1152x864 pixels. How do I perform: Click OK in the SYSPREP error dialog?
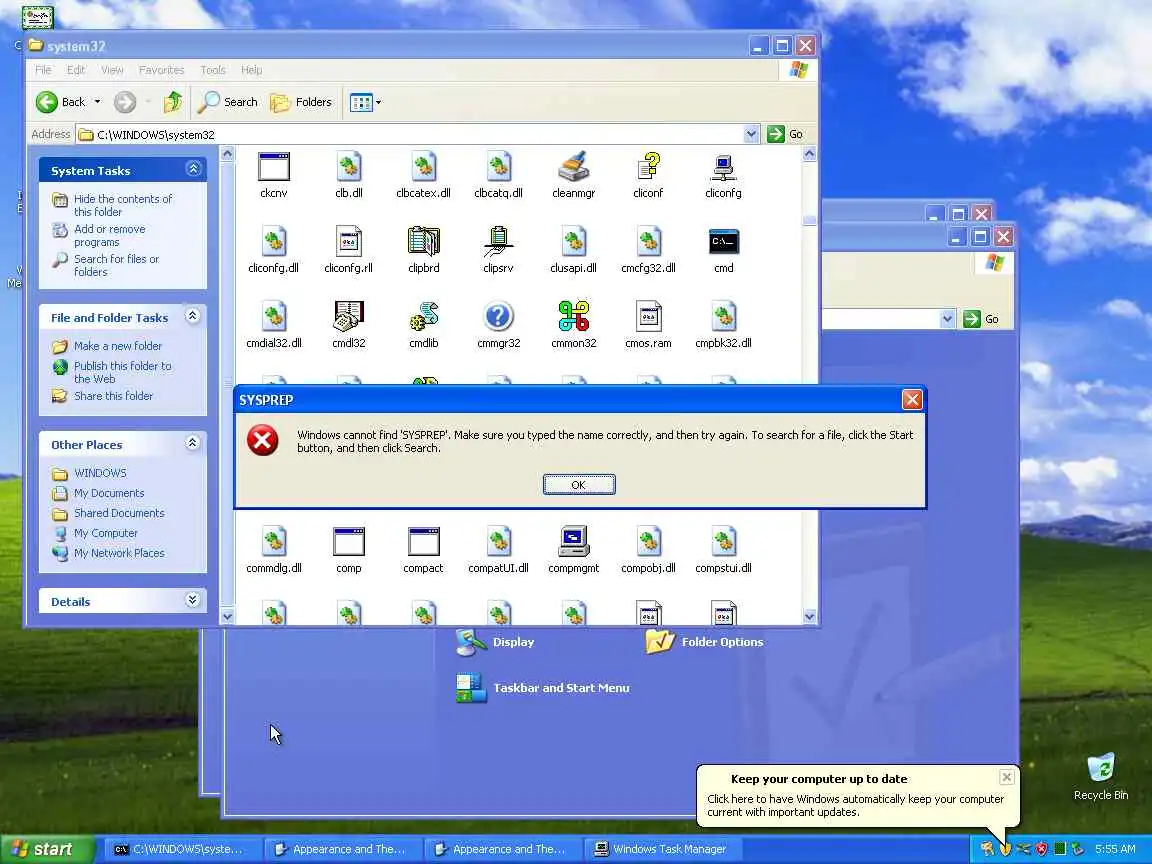(579, 485)
